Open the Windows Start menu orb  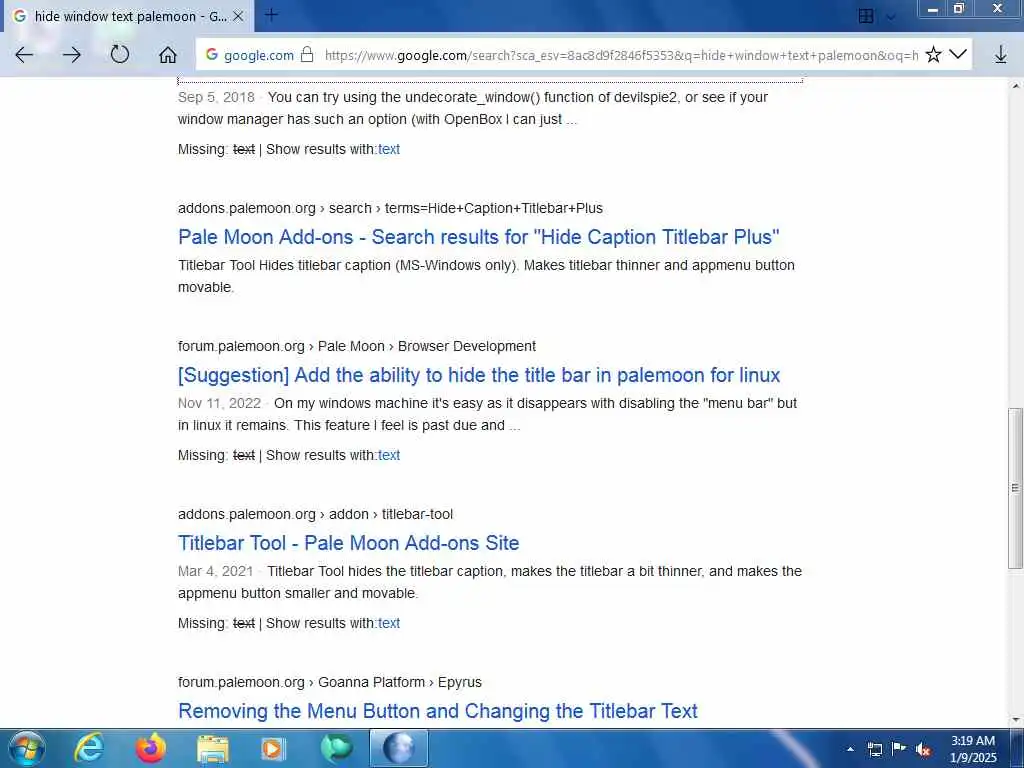click(27, 748)
